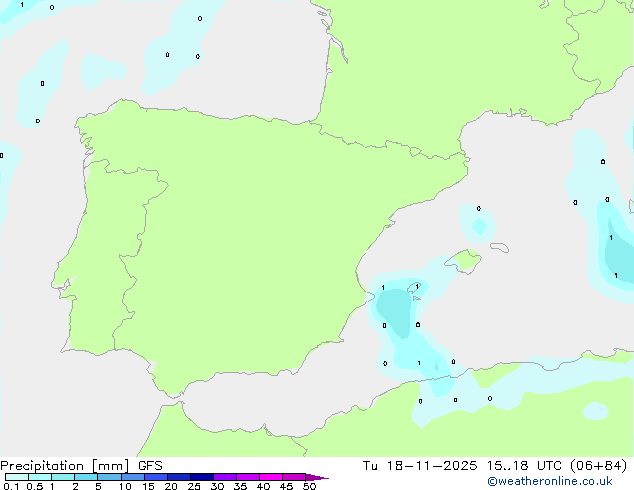Click the purple swatch between 30 and 35
This screenshot has height=490, width=634.
(224, 477)
